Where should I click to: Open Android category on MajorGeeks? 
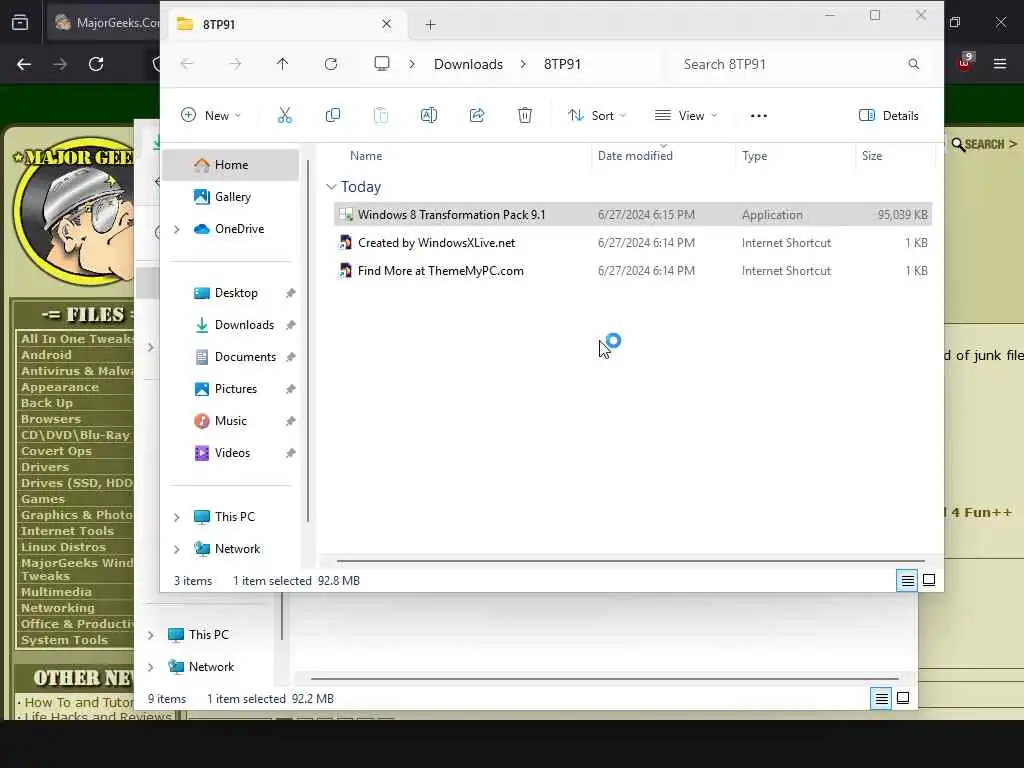click(x=46, y=355)
